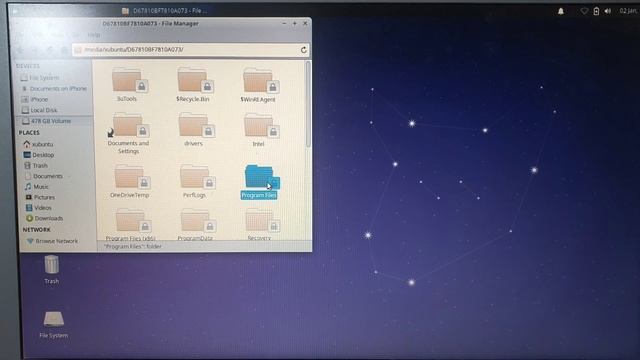640x360 pixels.
Task: Click the folder view vertical scrollbar
Action: 308,104
